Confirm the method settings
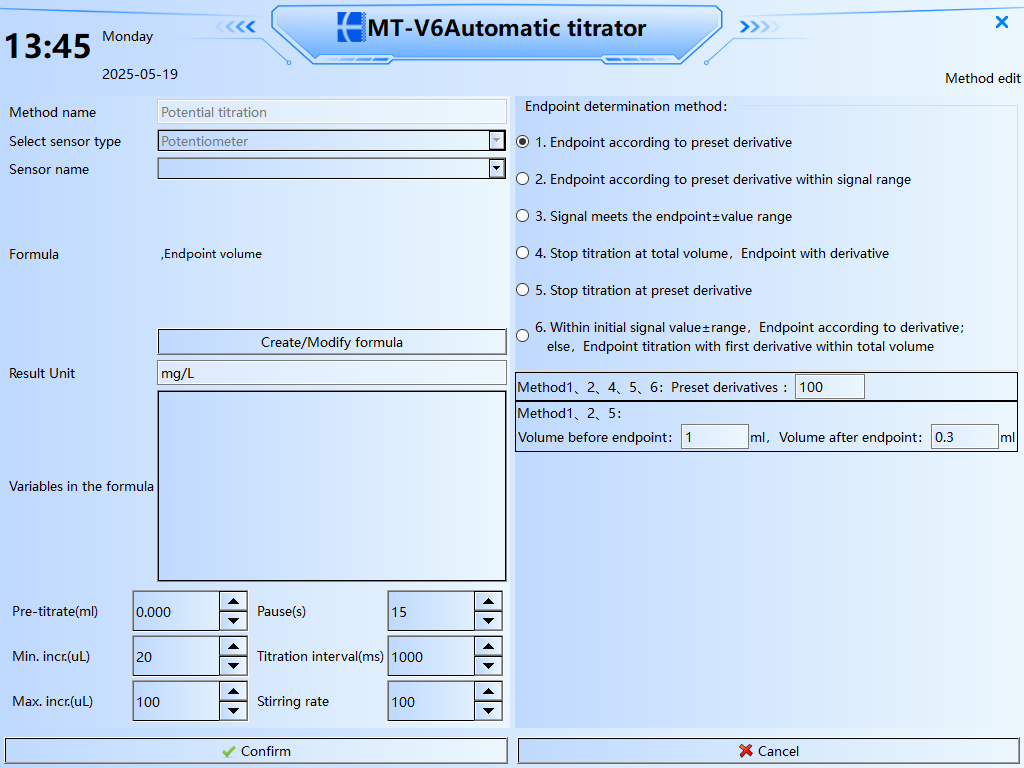This screenshot has height=768, width=1024. pyautogui.click(x=256, y=751)
